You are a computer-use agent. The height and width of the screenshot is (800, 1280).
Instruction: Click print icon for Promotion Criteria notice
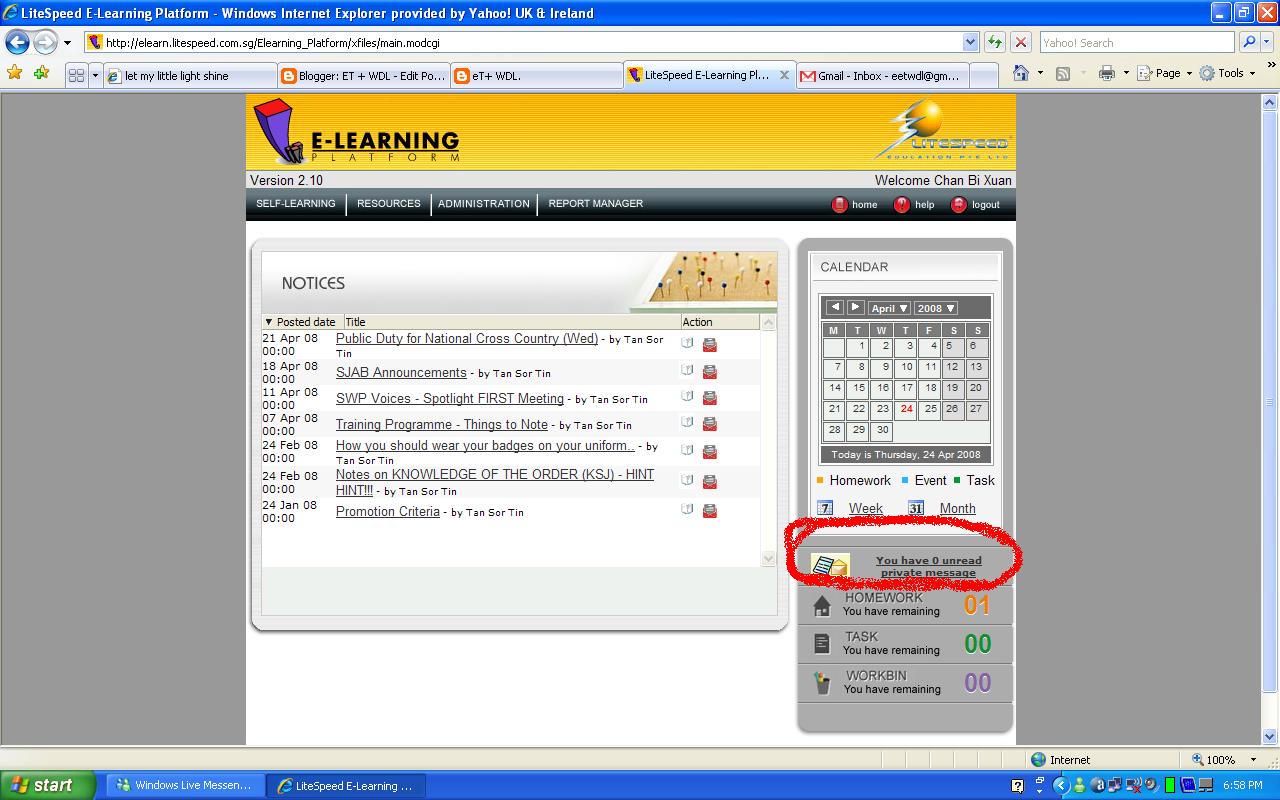coord(710,511)
